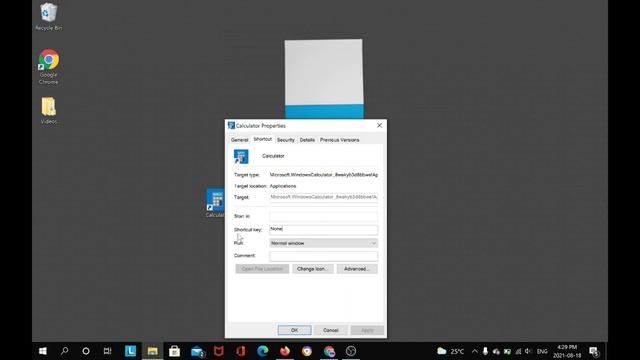
Task: Open Microsoft Office from taskbar
Action: pyautogui.click(x=241, y=351)
